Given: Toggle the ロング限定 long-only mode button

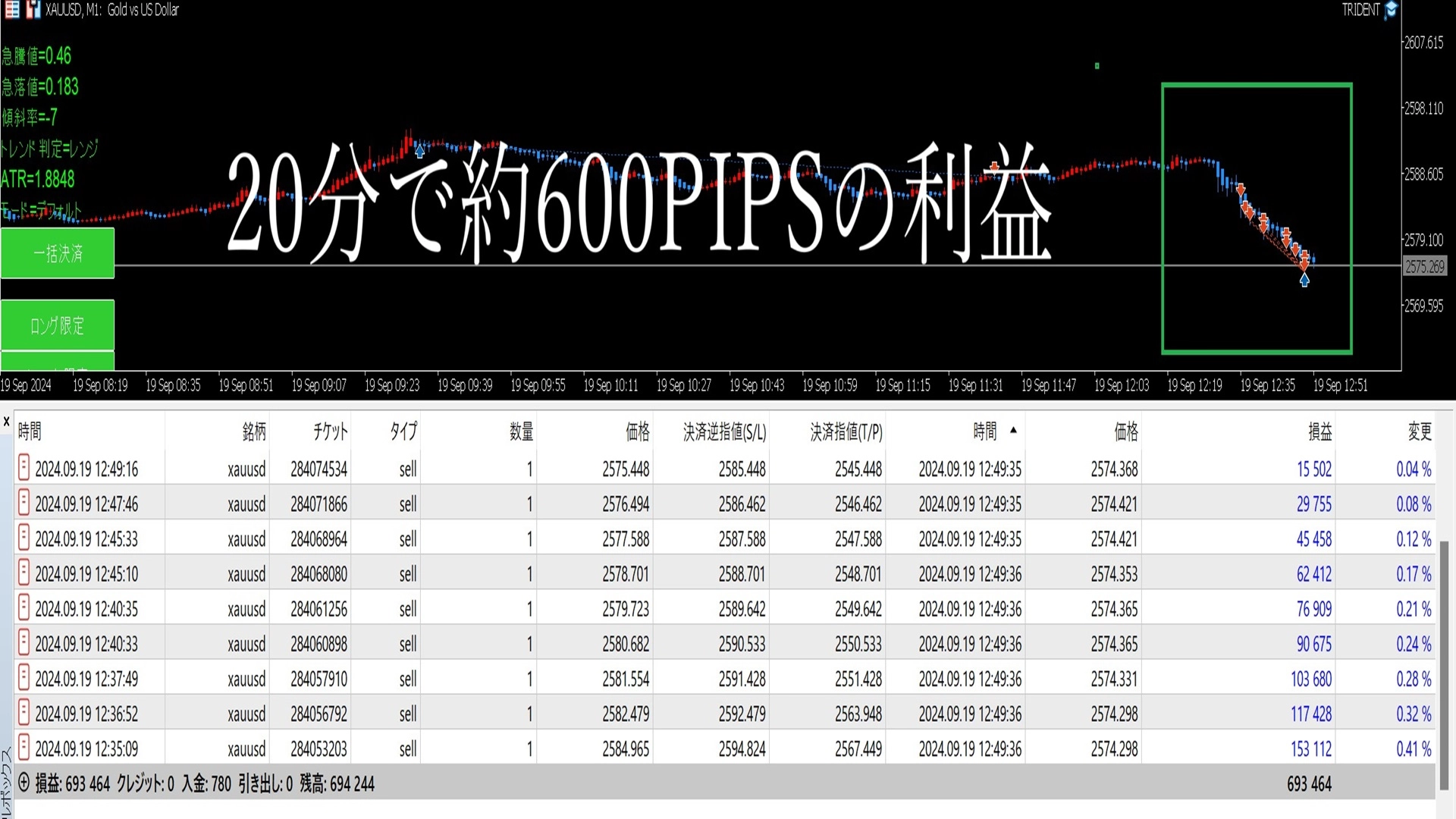Looking at the screenshot, I should click(58, 325).
